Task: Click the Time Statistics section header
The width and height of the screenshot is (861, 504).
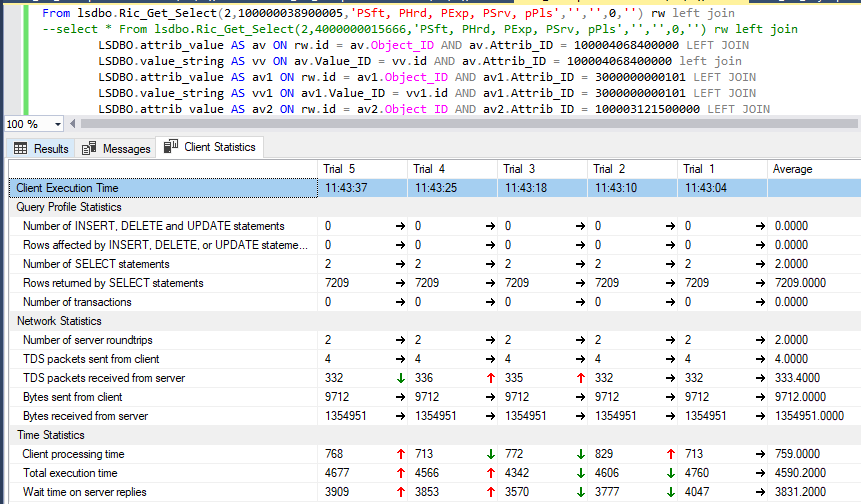Action: pos(51,435)
